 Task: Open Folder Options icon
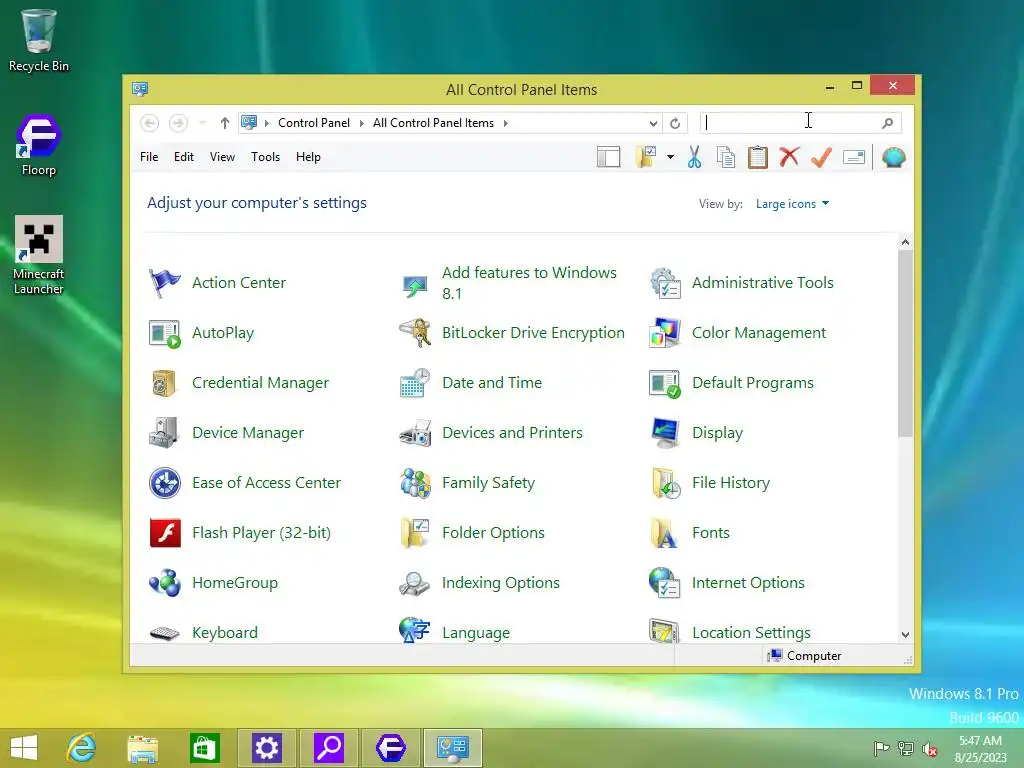415,533
